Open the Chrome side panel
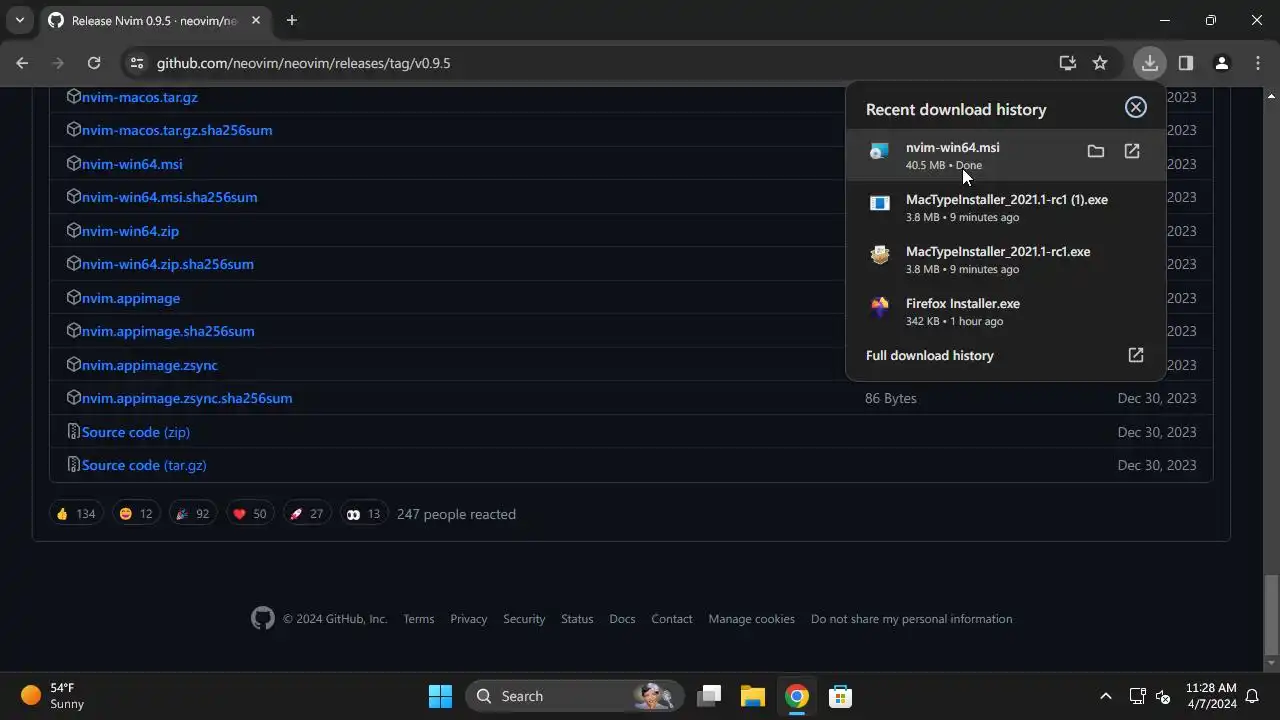 1186,63
